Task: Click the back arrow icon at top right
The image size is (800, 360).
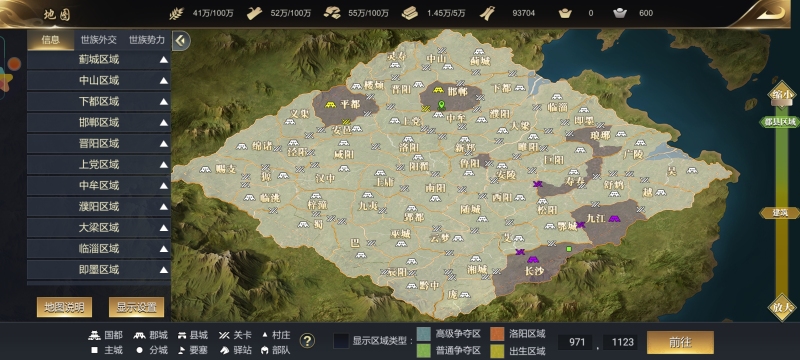Action: point(770,13)
